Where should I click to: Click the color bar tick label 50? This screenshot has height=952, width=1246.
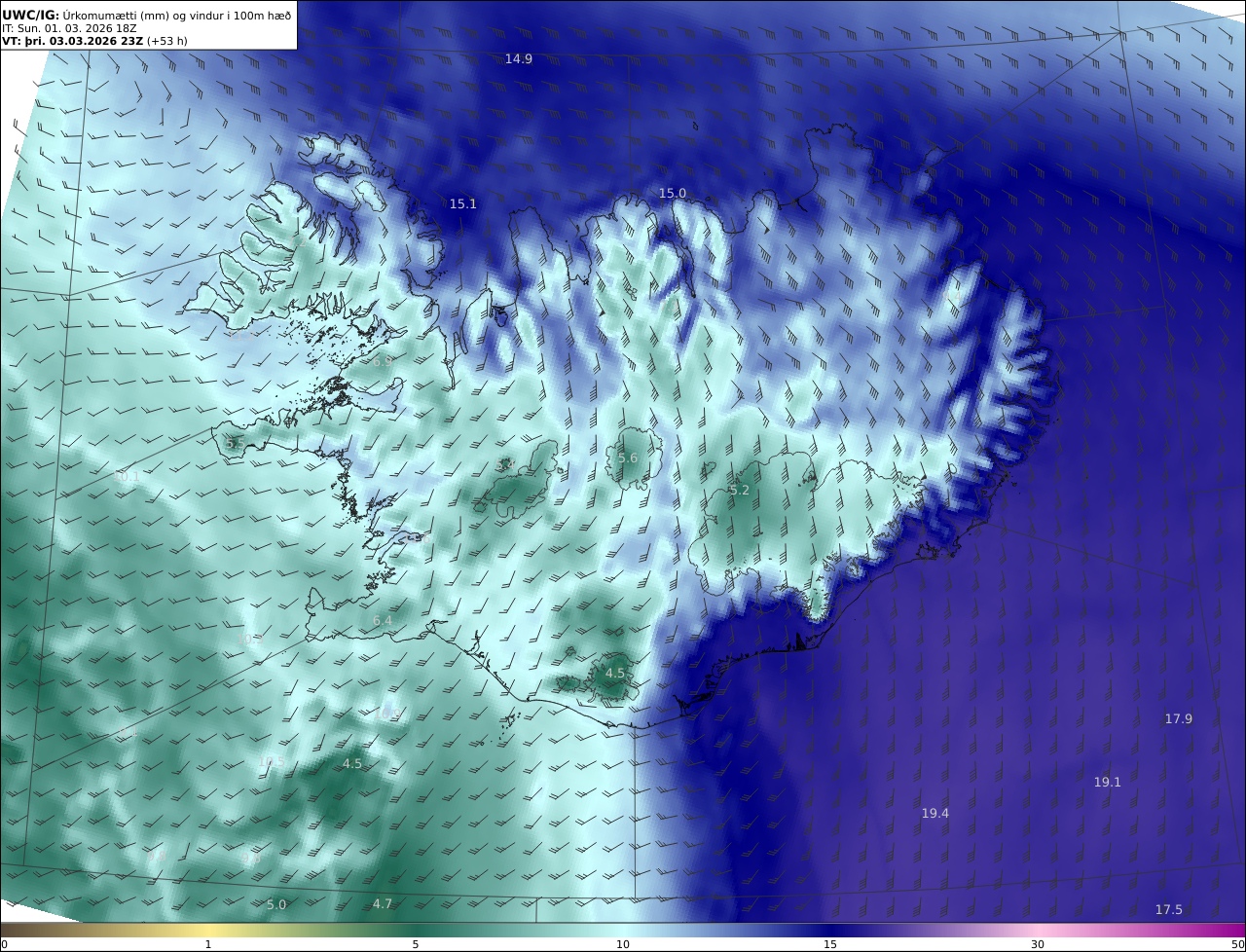click(x=1237, y=945)
